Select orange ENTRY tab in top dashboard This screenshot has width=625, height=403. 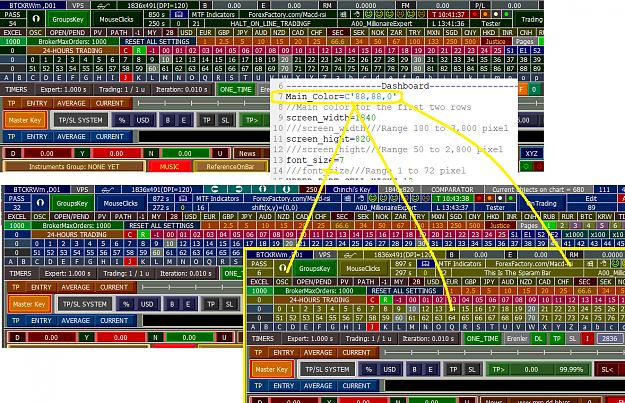click(37, 103)
